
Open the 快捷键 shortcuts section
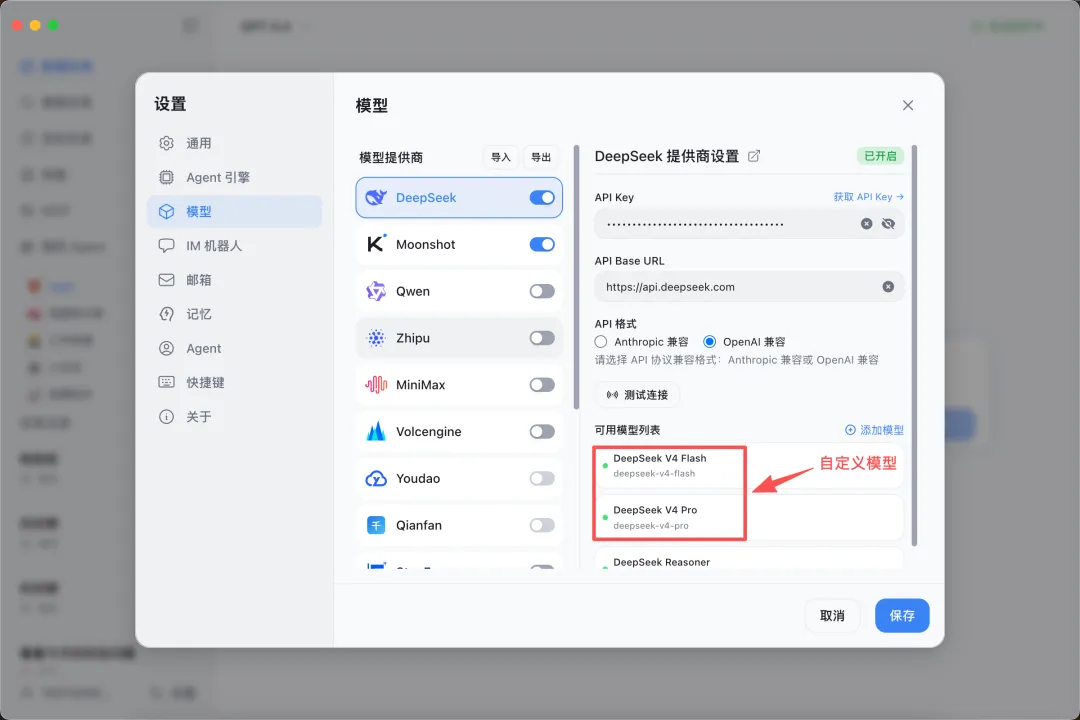pos(234,382)
